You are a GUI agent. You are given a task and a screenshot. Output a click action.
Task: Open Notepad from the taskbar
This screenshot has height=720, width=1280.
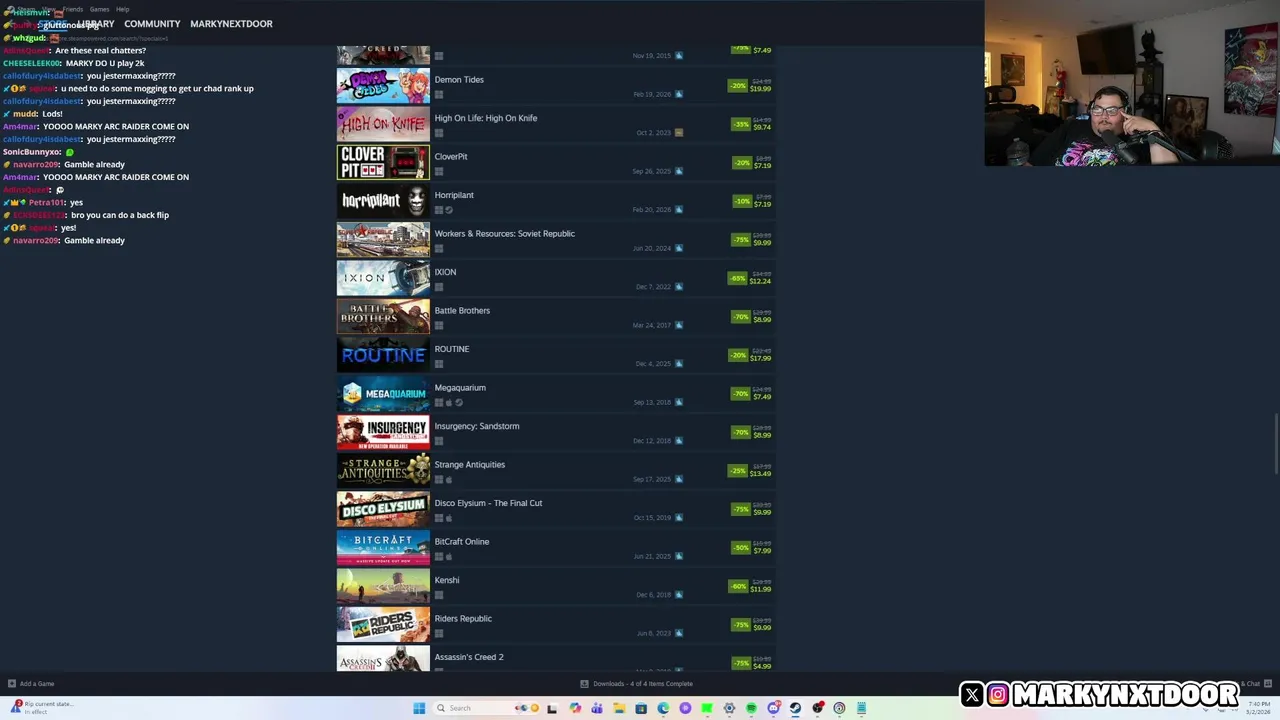point(861,708)
